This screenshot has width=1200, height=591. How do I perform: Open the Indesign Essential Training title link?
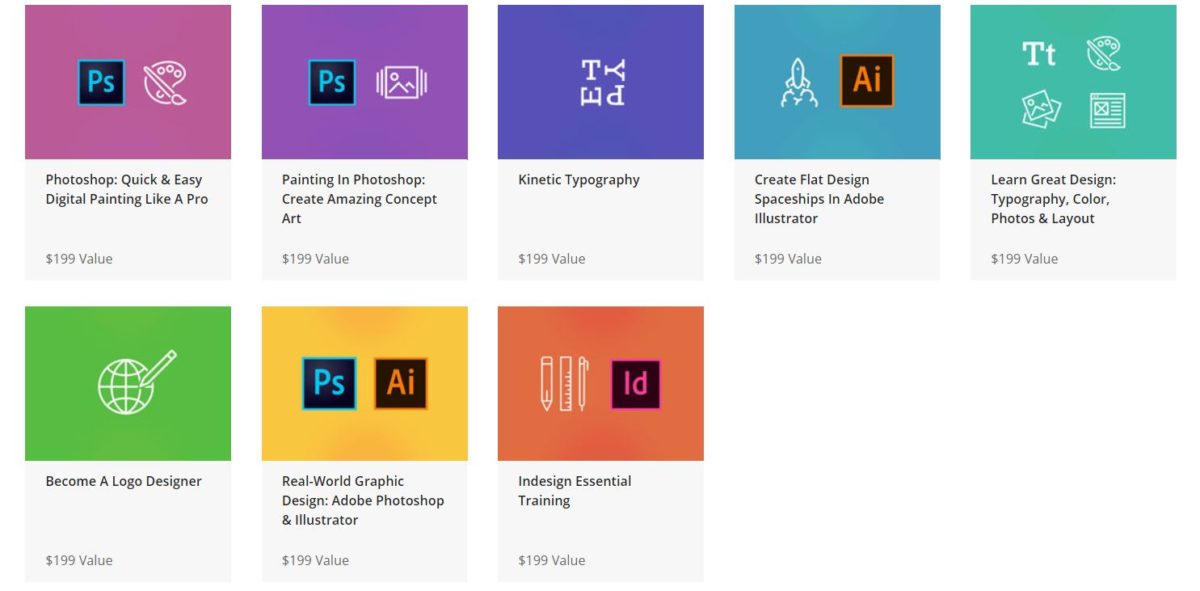coord(574,491)
